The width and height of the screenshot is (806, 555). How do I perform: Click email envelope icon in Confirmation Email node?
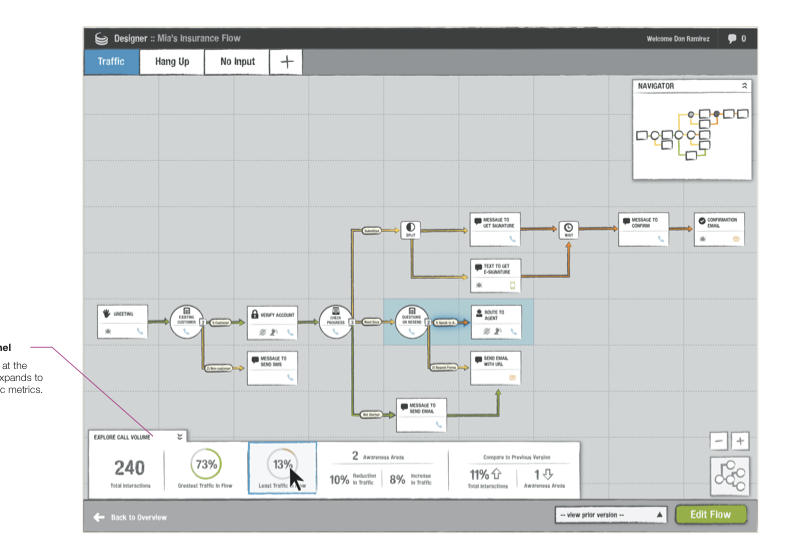click(736, 239)
